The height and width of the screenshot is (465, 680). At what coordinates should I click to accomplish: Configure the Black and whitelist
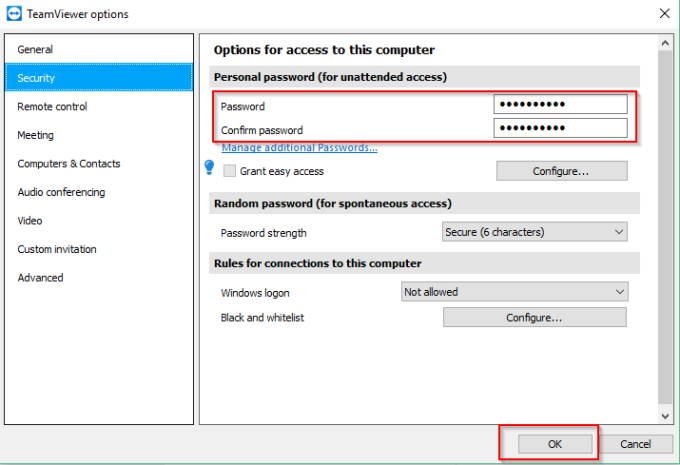(x=535, y=318)
